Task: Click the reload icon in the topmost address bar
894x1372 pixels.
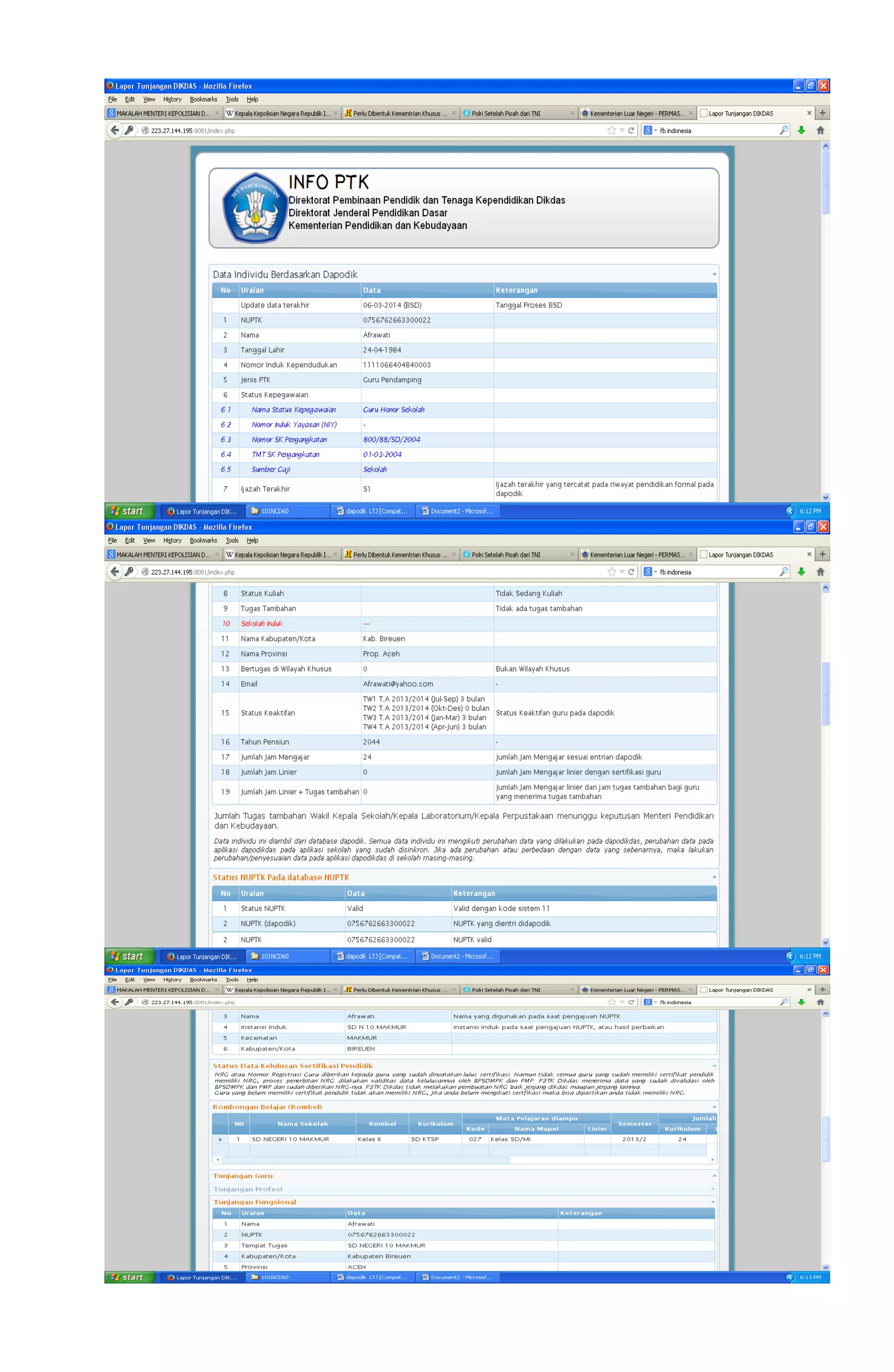Action: (631, 130)
